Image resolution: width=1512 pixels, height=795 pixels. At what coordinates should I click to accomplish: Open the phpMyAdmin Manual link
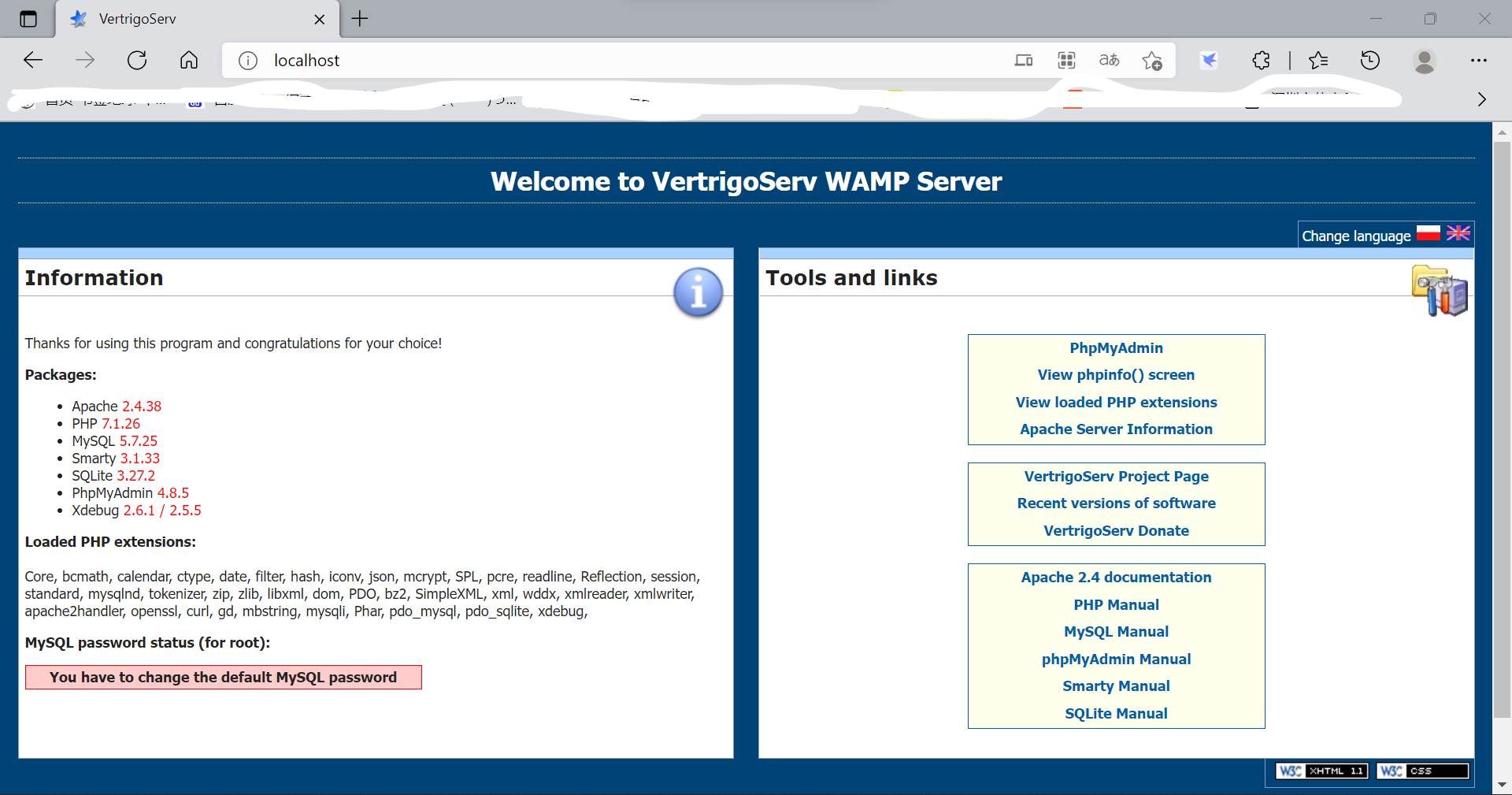tap(1116, 659)
